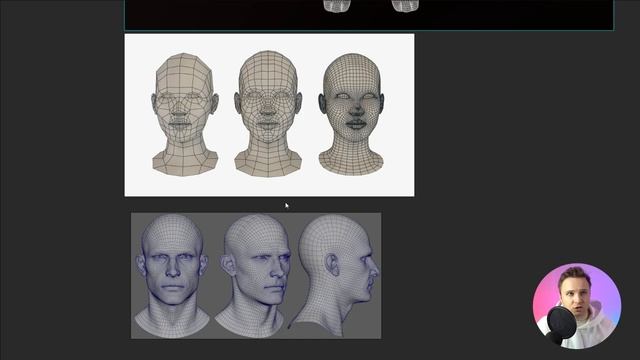Click the black reference image at top
Screen dimensions: 640x360
369,15
